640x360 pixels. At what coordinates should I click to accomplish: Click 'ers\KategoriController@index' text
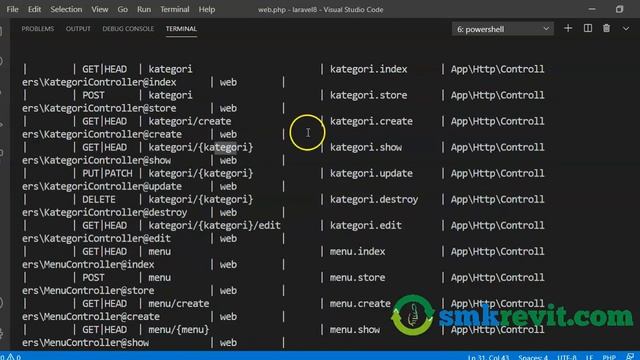click(x=99, y=82)
